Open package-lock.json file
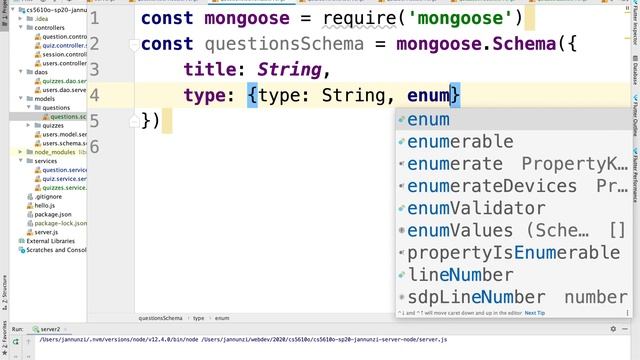This screenshot has width=640, height=360. [x=57, y=223]
